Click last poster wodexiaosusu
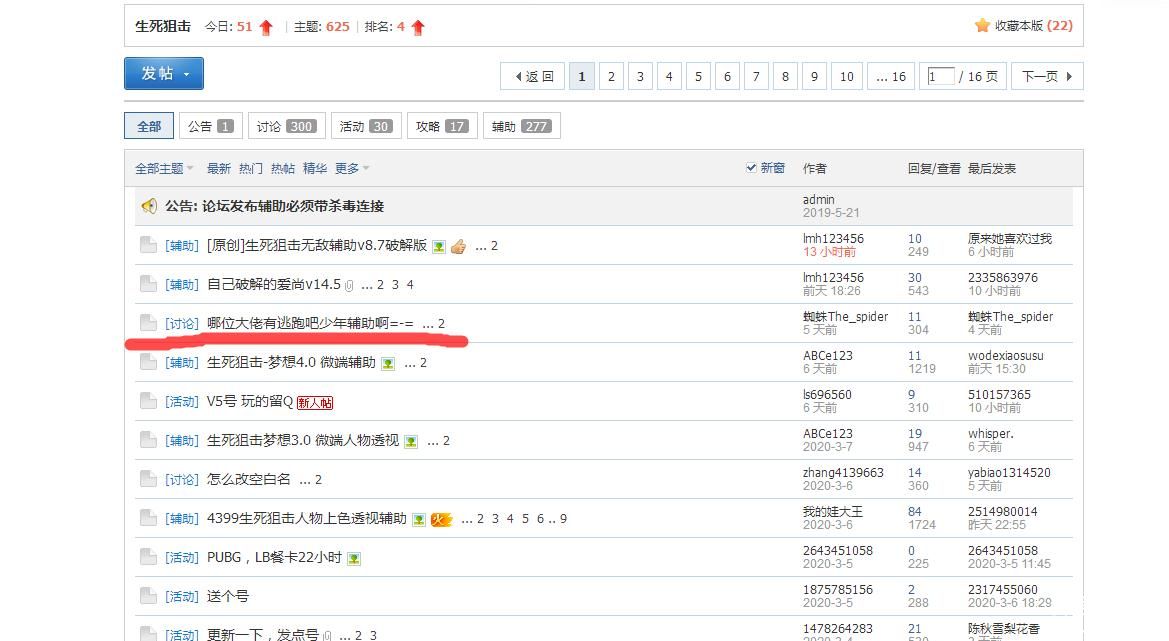The width and height of the screenshot is (1169, 641). (x=1006, y=356)
